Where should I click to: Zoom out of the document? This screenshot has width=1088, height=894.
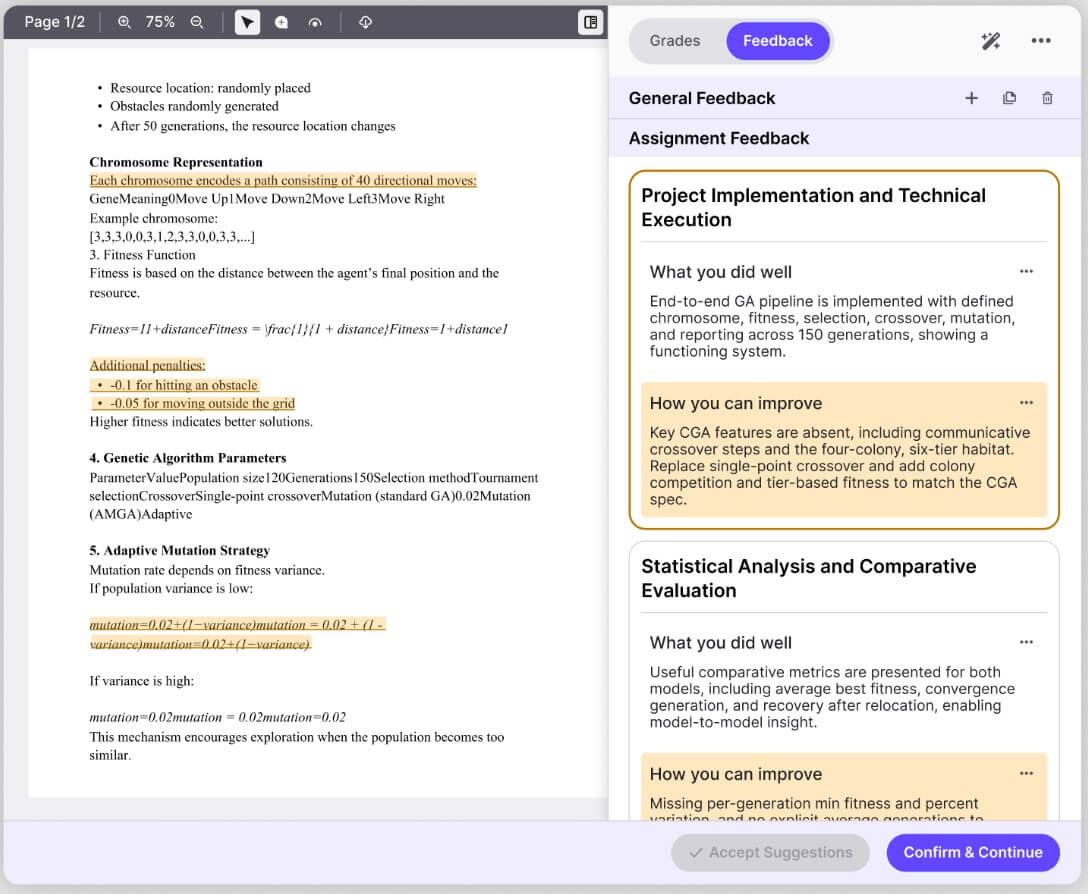(x=197, y=22)
